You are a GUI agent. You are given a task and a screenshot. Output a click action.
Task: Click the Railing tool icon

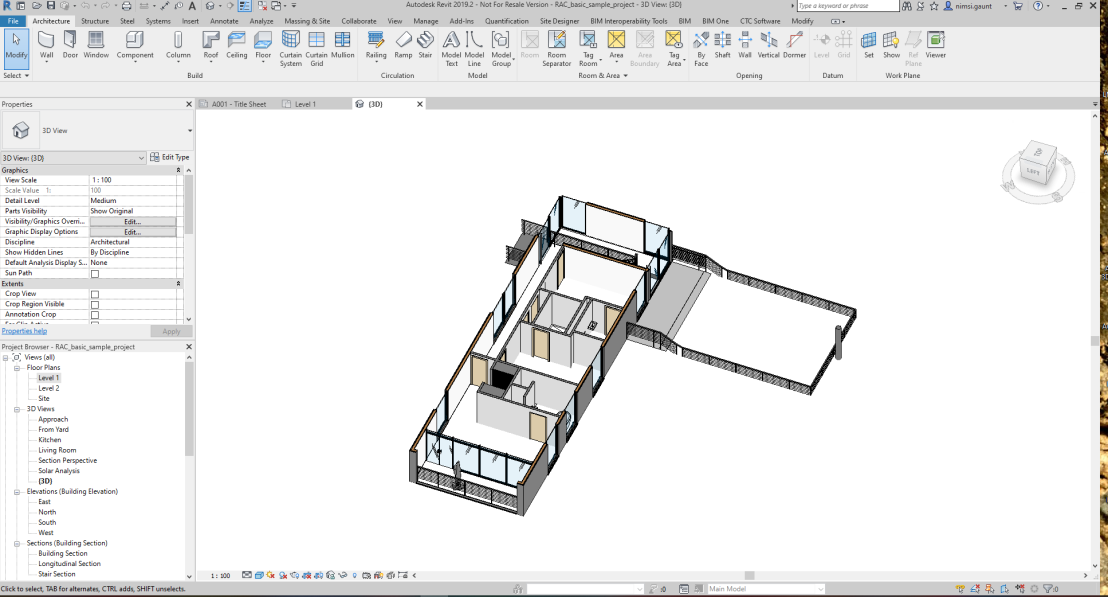(376, 44)
